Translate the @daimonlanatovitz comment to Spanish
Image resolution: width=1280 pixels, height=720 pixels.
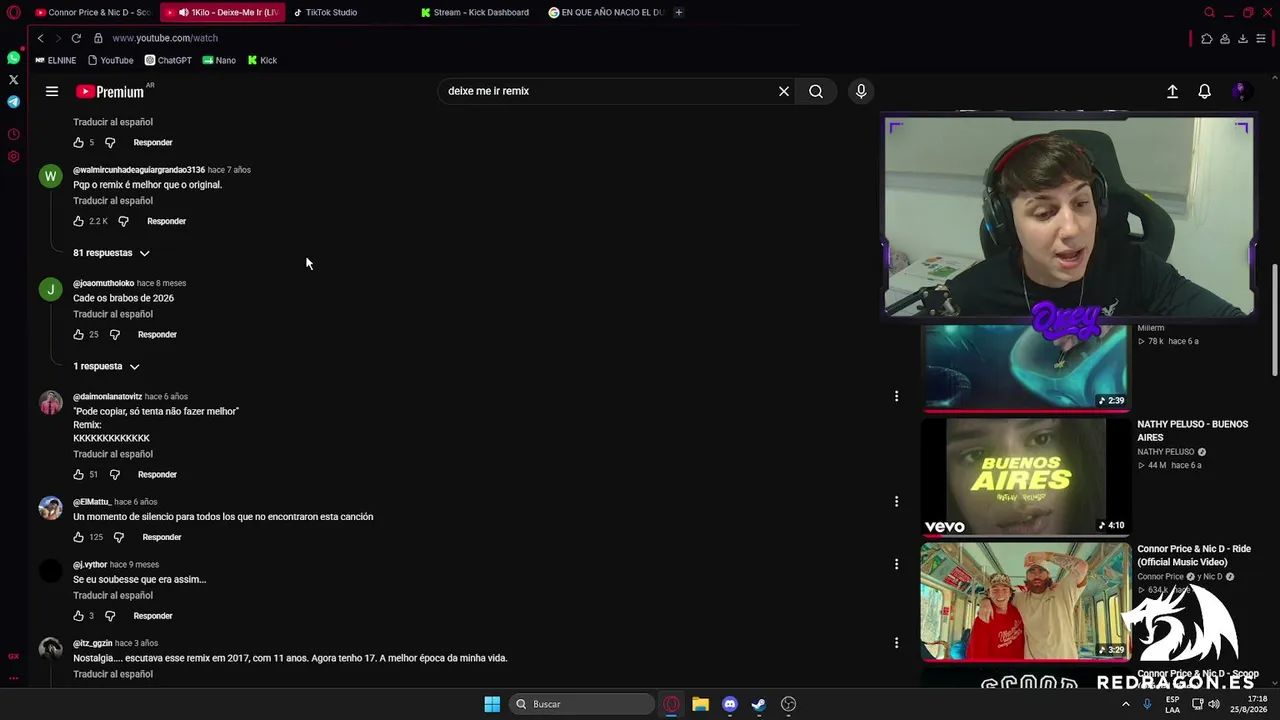click(113, 454)
